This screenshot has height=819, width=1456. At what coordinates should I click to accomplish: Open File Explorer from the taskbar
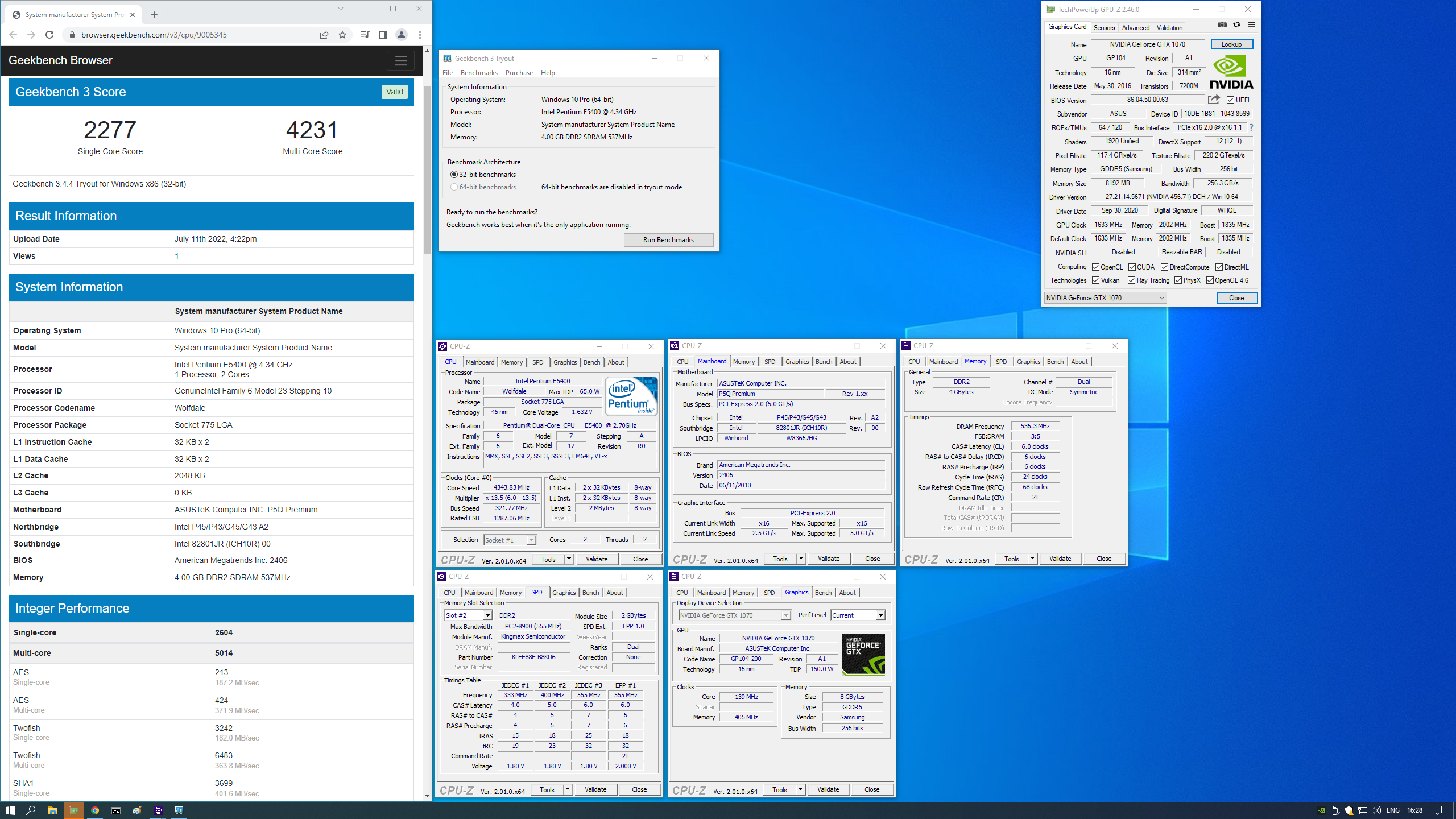(x=52, y=810)
